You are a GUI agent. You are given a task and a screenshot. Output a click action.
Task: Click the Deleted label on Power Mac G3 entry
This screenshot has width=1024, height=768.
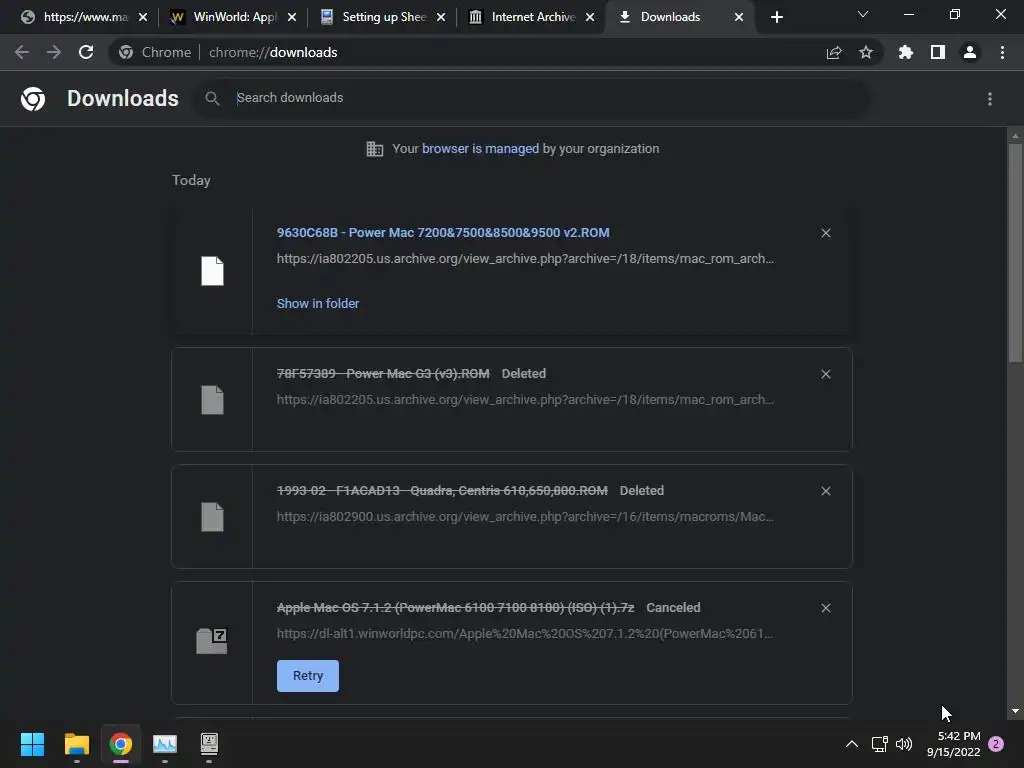tap(524, 374)
